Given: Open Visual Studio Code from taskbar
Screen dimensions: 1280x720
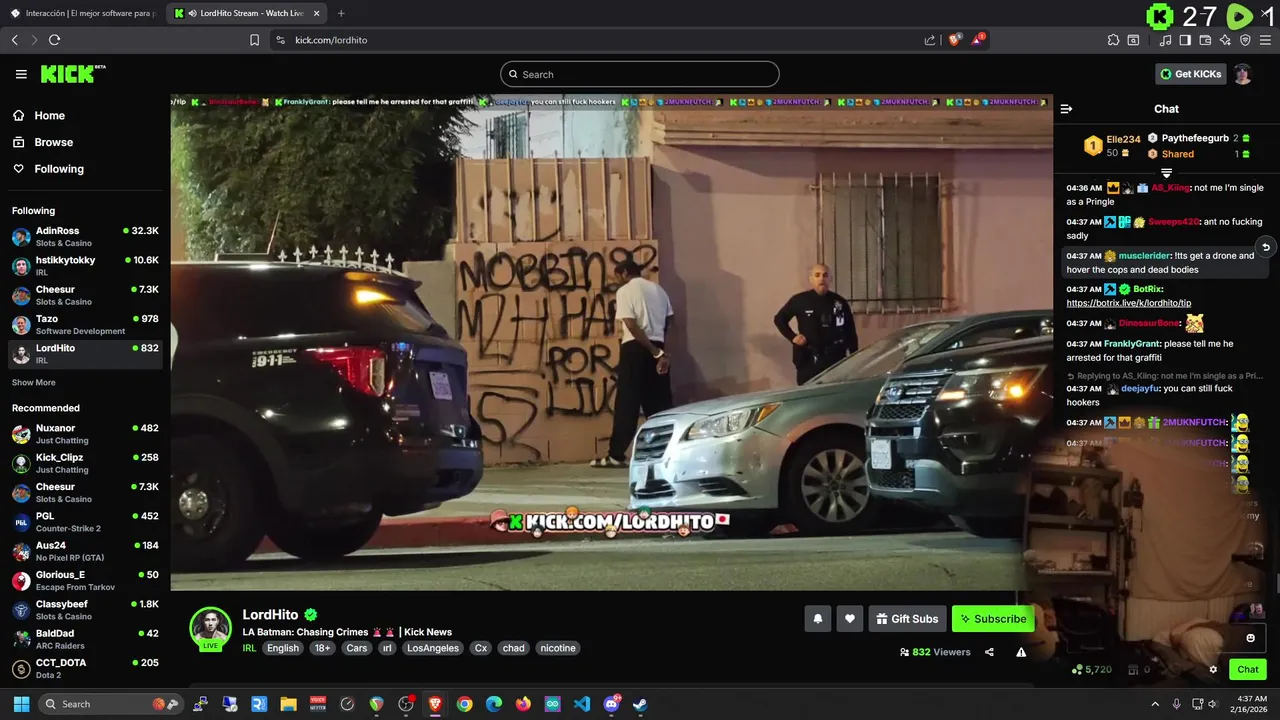Looking at the screenshot, I should tap(582, 704).
